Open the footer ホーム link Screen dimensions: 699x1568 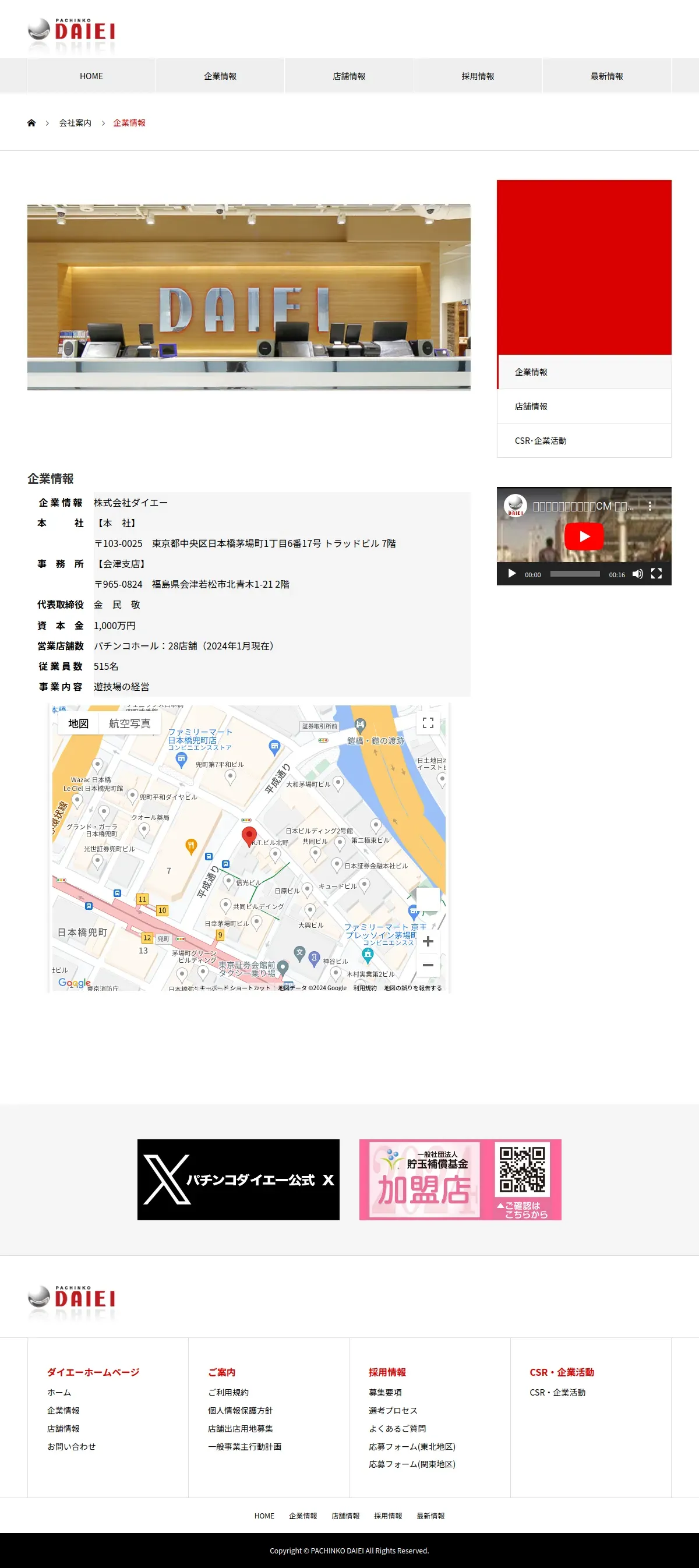tap(59, 1392)
